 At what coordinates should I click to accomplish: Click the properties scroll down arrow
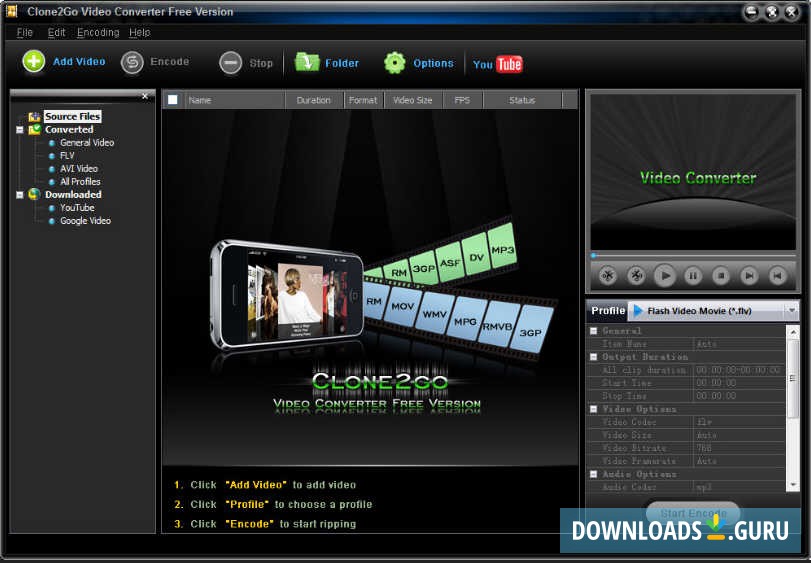(793, 485)
